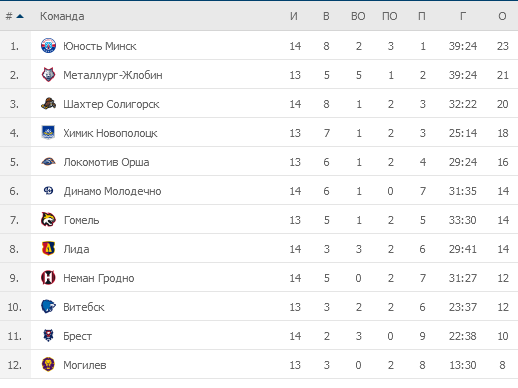Click the Брест team logo
The width and height of the screenshot is (518, 388).
48,335
